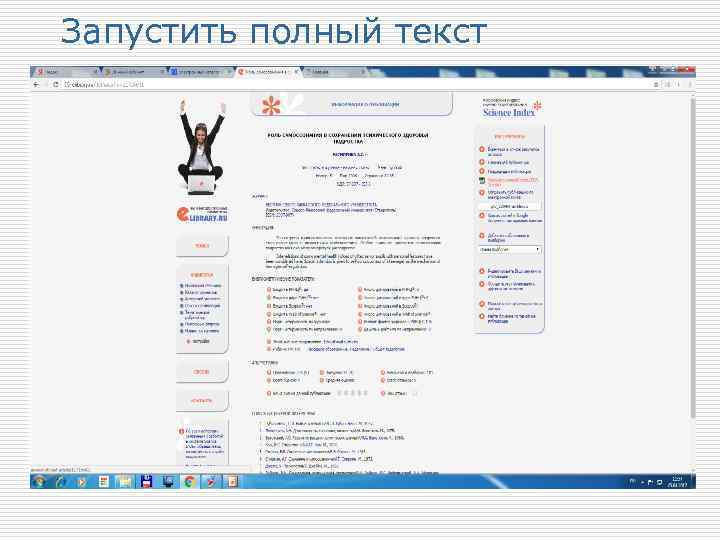Viewport: 720px width, 540px height.
Task: Open the publication information link in banner
Action: tap(365, 105)
